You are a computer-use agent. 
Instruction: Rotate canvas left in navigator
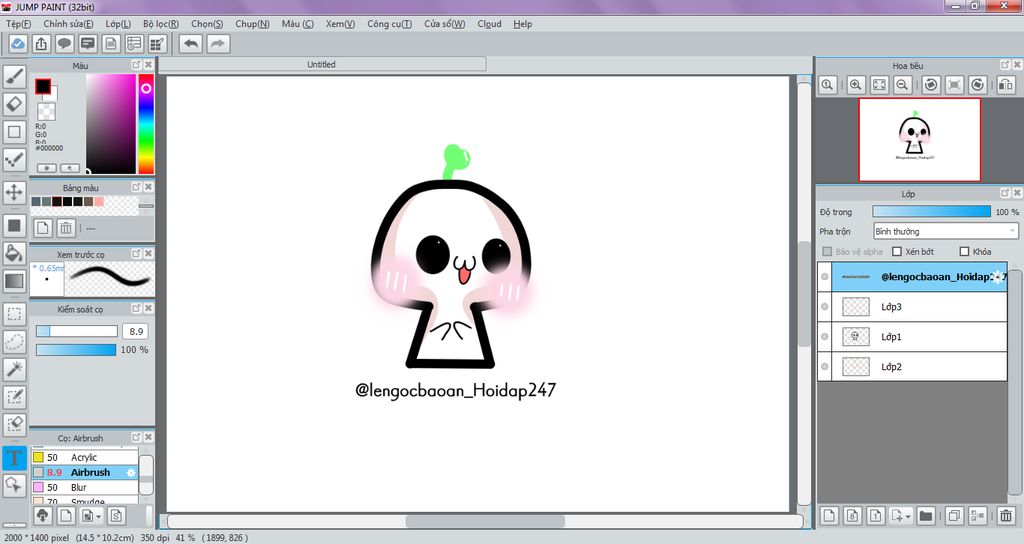pyautogui.click(x=931, y=85)
